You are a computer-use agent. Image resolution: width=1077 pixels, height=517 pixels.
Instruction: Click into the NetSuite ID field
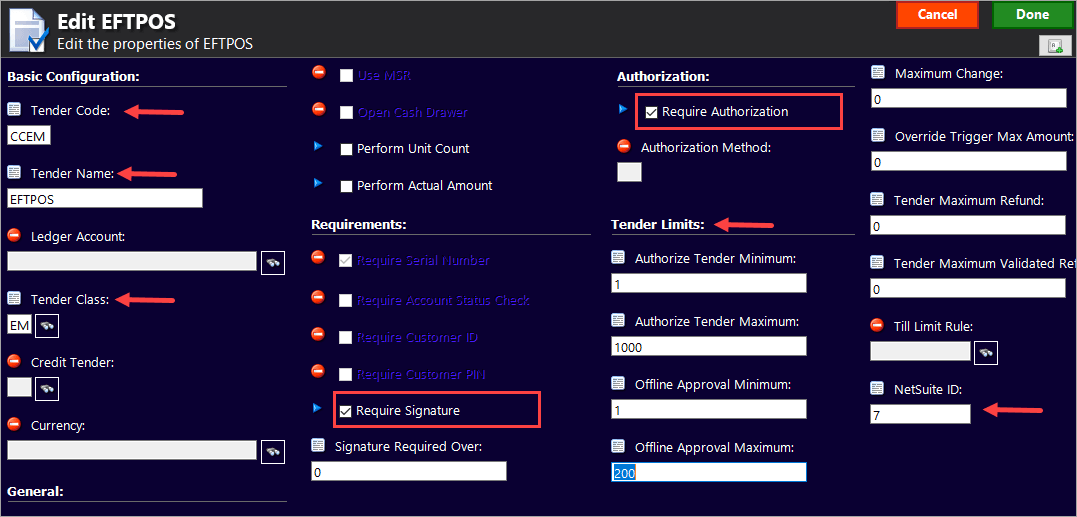pos(919,414)
